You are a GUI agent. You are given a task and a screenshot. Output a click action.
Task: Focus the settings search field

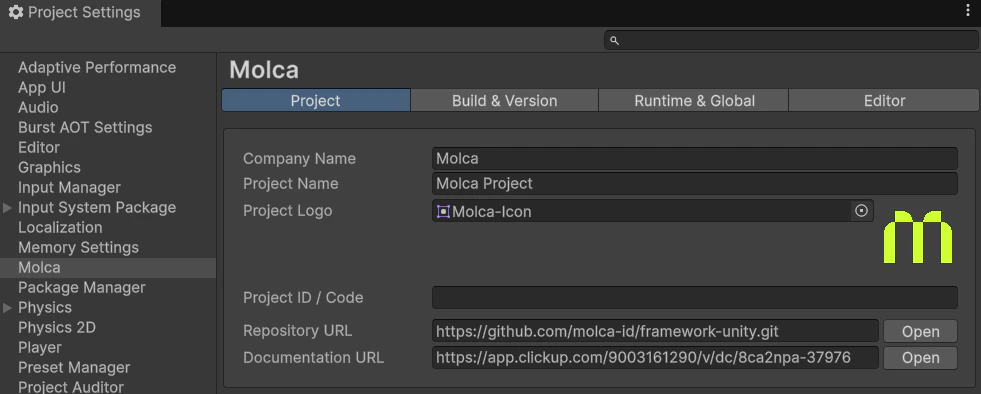click(x=791, y=41)
